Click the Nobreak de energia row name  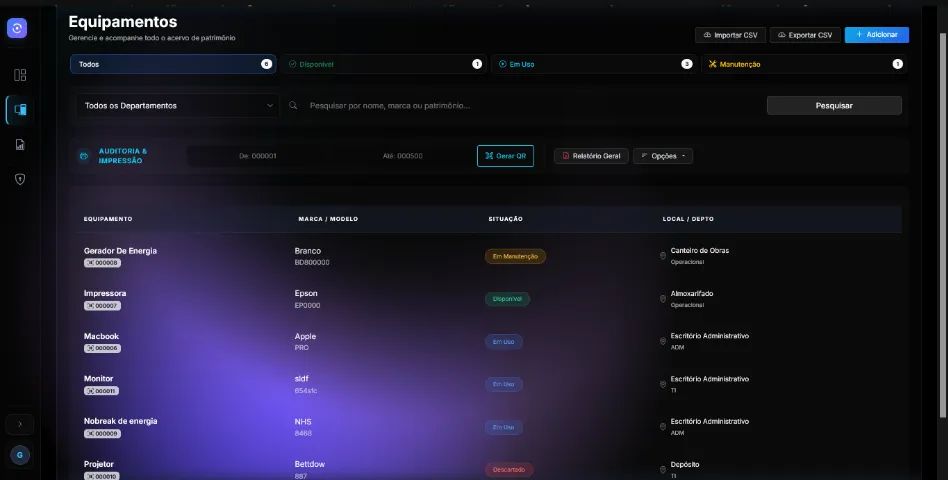[x=120, y=421]
